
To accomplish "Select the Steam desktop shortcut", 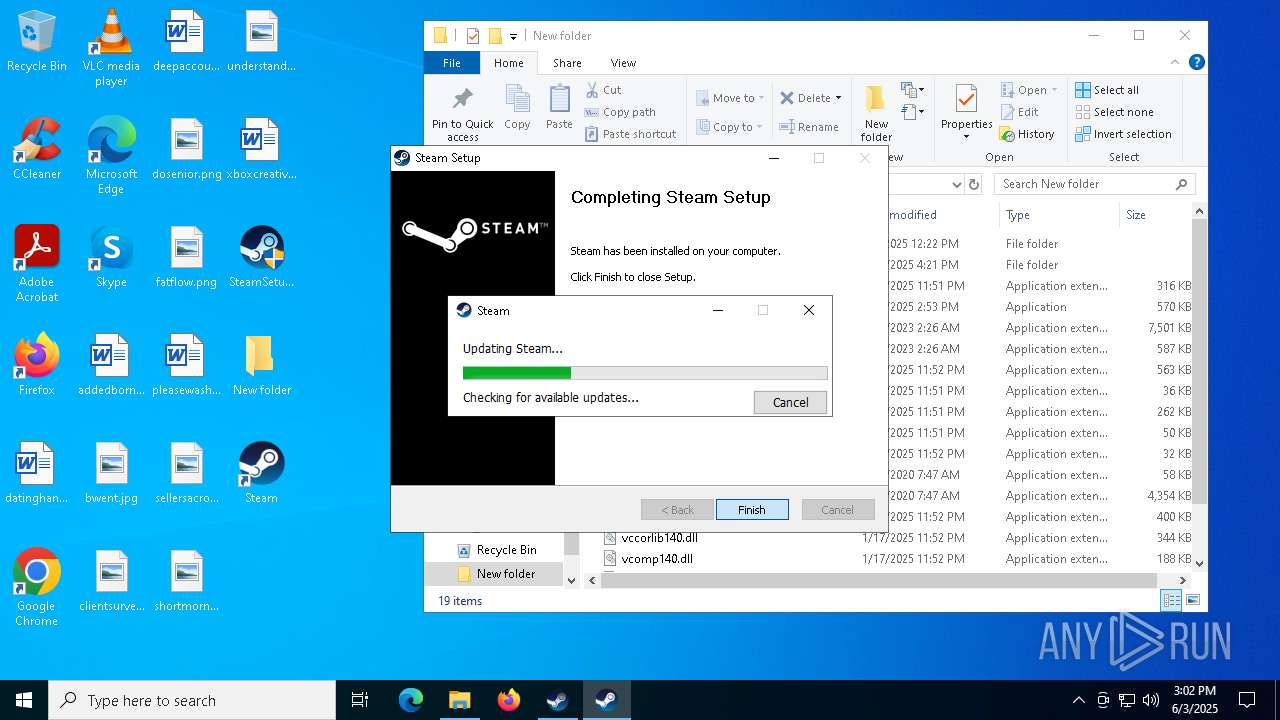I will click(x=261, y=473).
